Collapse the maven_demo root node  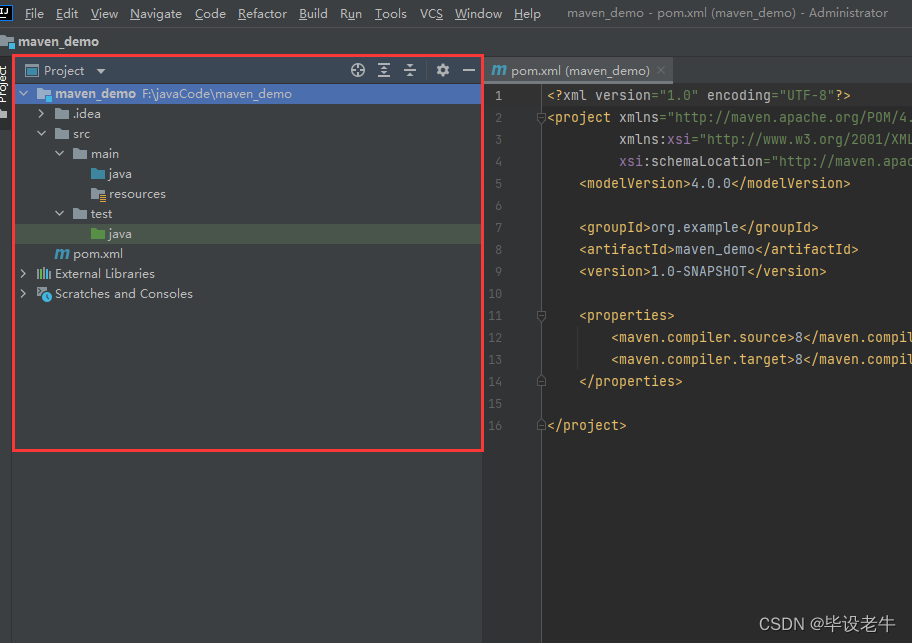pos(24,94)
